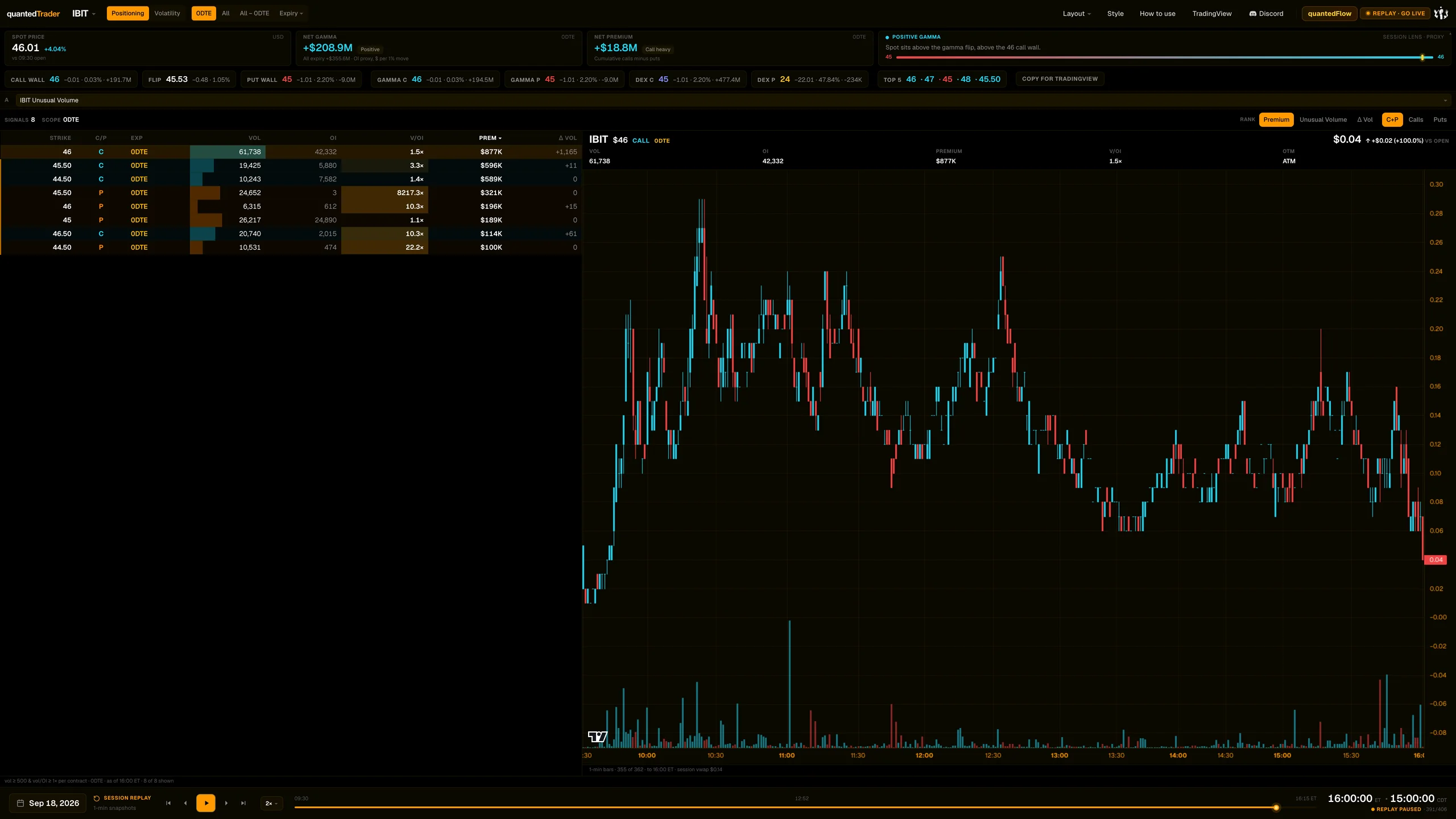Rank signals by Δ Vol
The height and width of the screenshot is (819, 1456).
[x=1365, y=120]
